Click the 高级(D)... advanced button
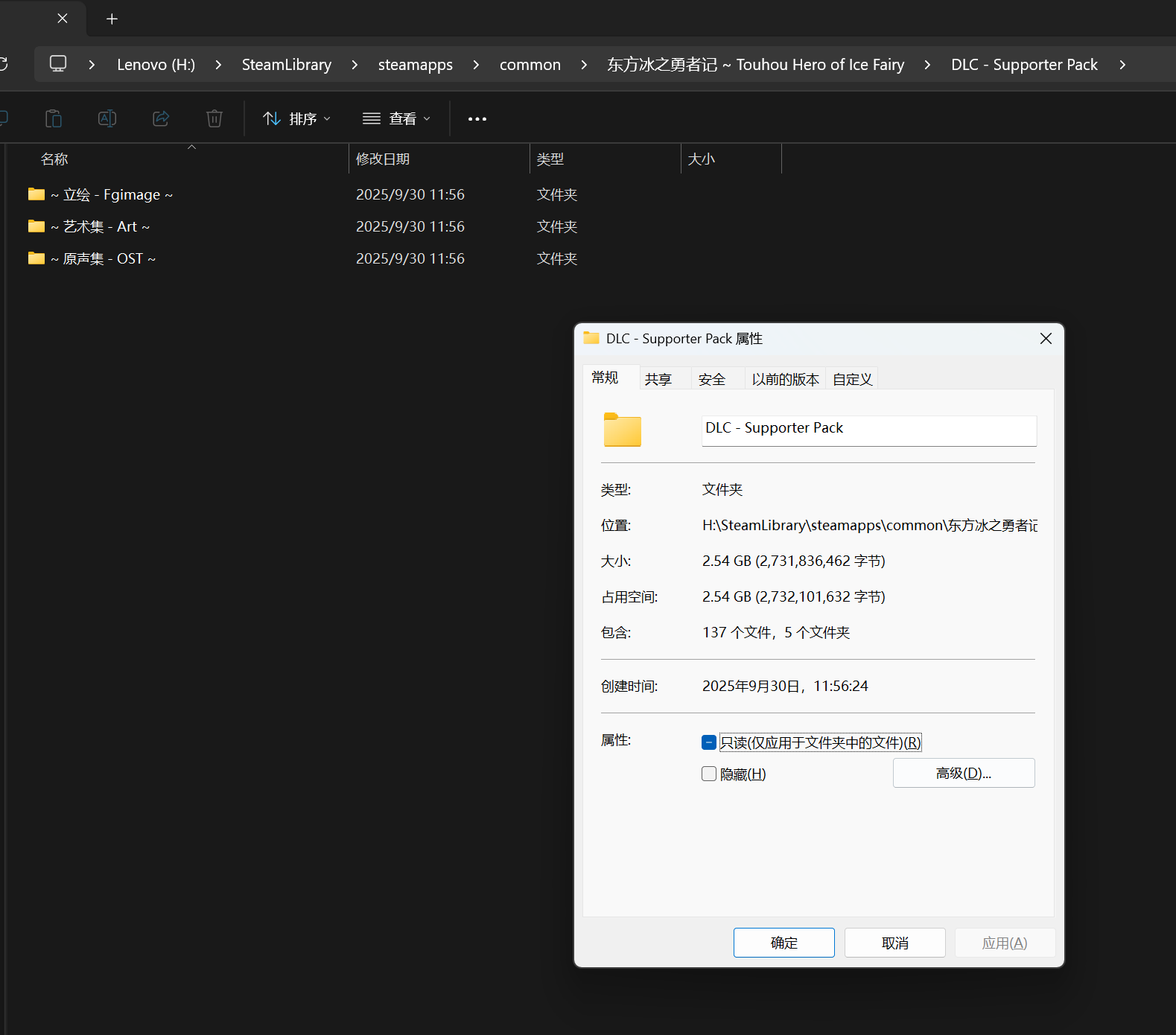 963,773
